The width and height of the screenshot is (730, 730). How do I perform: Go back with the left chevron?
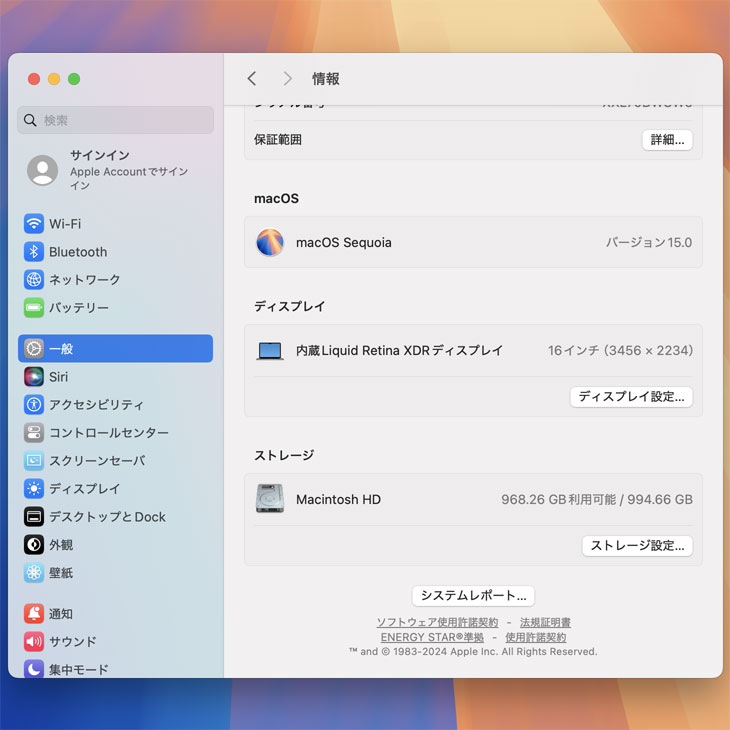click(252, 79)
